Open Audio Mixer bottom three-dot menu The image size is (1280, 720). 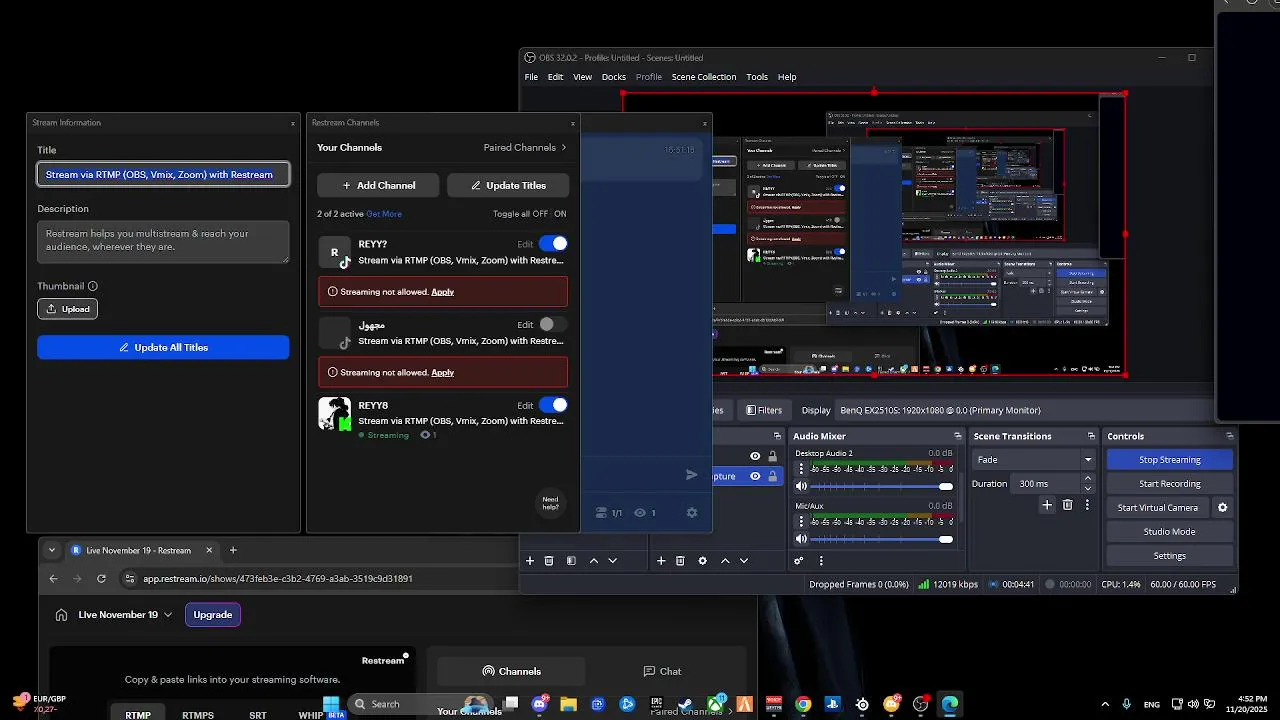pyautogui.click(x=821, y=561)
